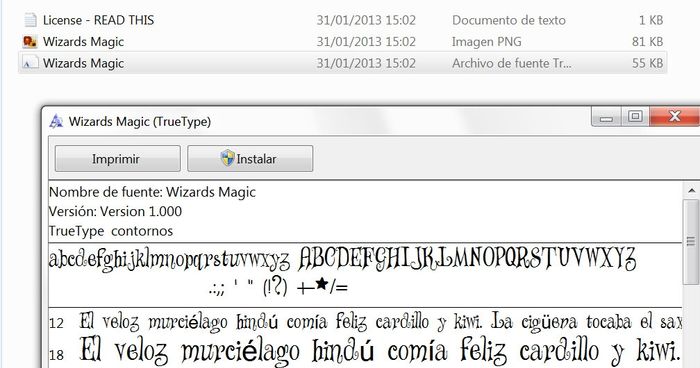Close the Wizards Magic font viewer window
The image size is (700, 368).
coord(675,117)
